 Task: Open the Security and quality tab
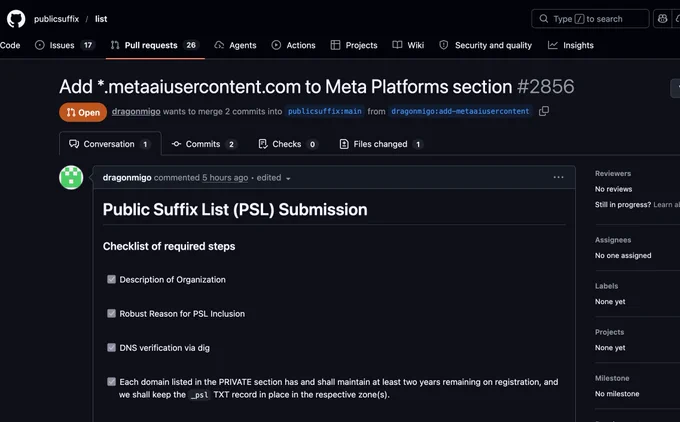pos(485,45)
